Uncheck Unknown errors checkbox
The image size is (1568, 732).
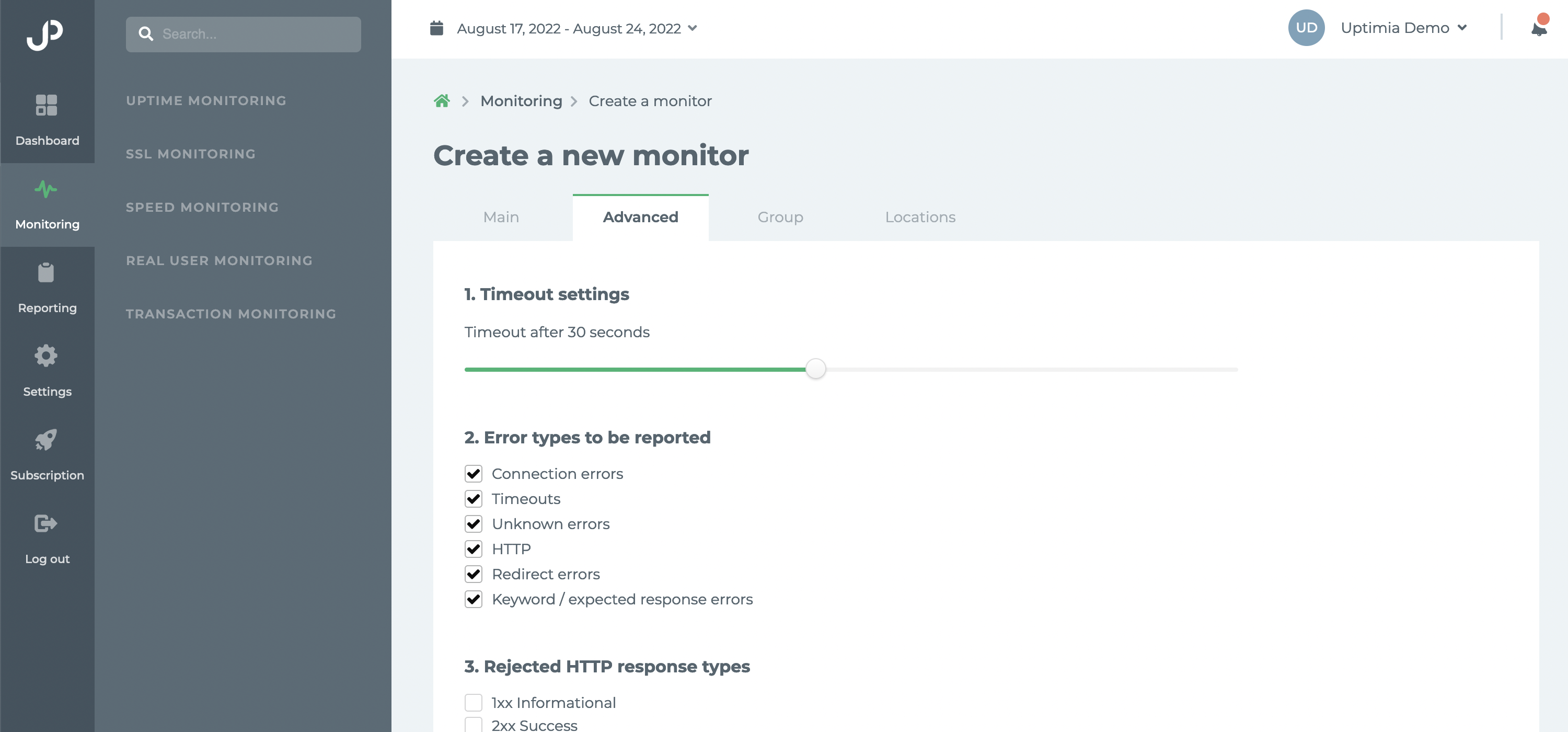pos(474,524)
